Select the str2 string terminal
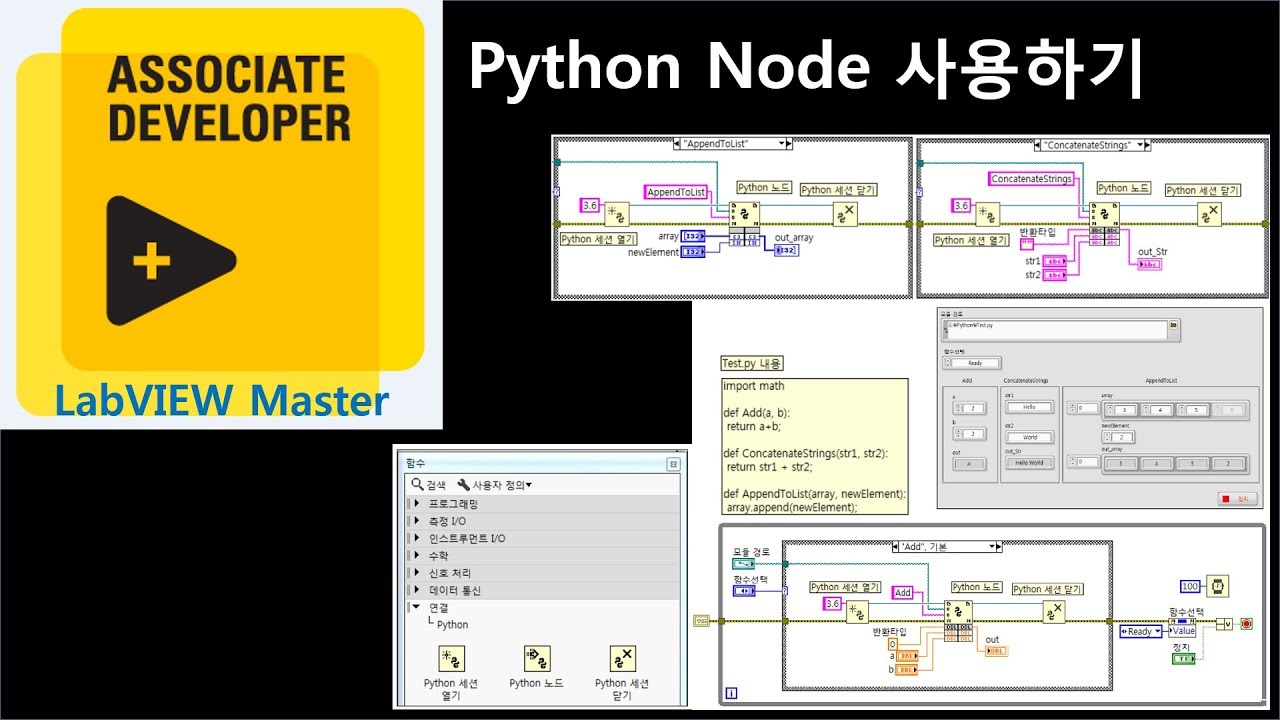Viewport: 1280px width, 720px height. [x=1054, y=274]
